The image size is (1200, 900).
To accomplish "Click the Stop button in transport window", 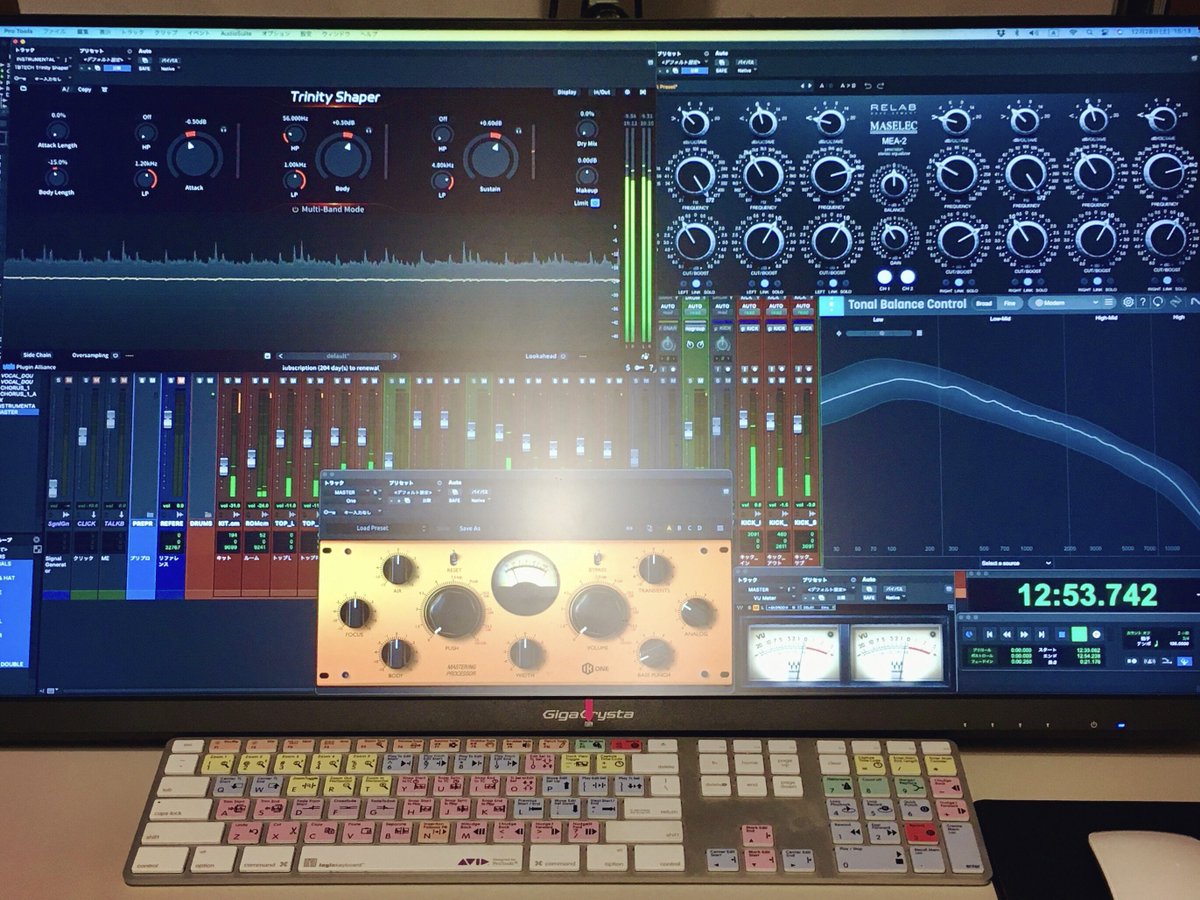I will point(1062,634).
